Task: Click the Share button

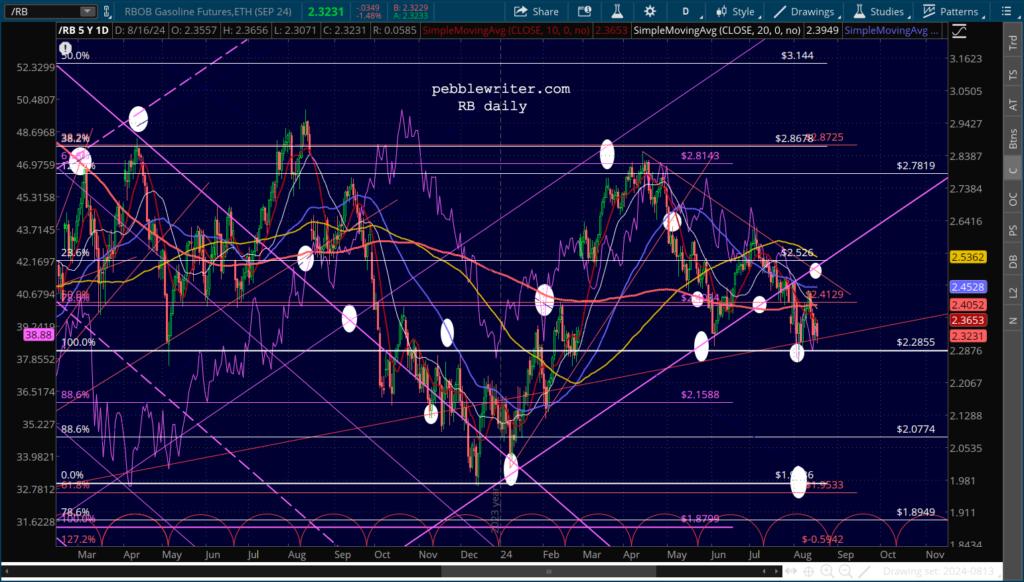Action: click(x=536, y=12)
